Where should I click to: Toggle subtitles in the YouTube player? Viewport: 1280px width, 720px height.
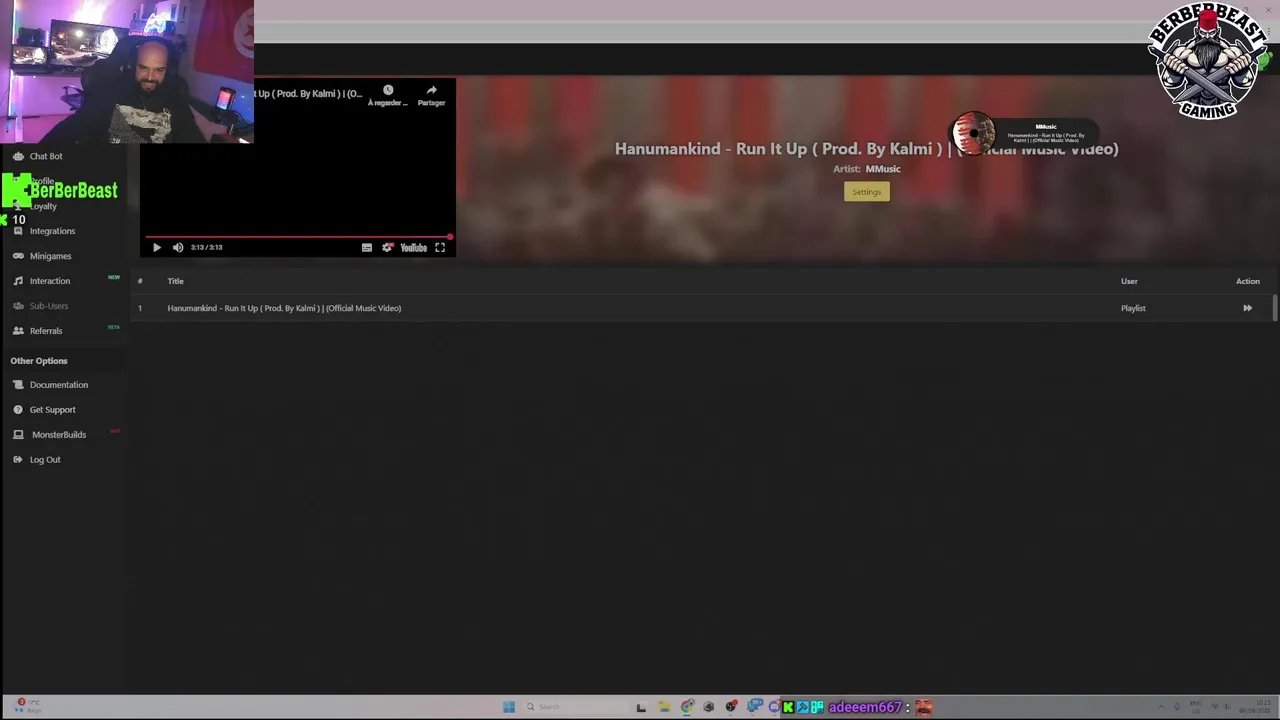(x=367, y=248)
